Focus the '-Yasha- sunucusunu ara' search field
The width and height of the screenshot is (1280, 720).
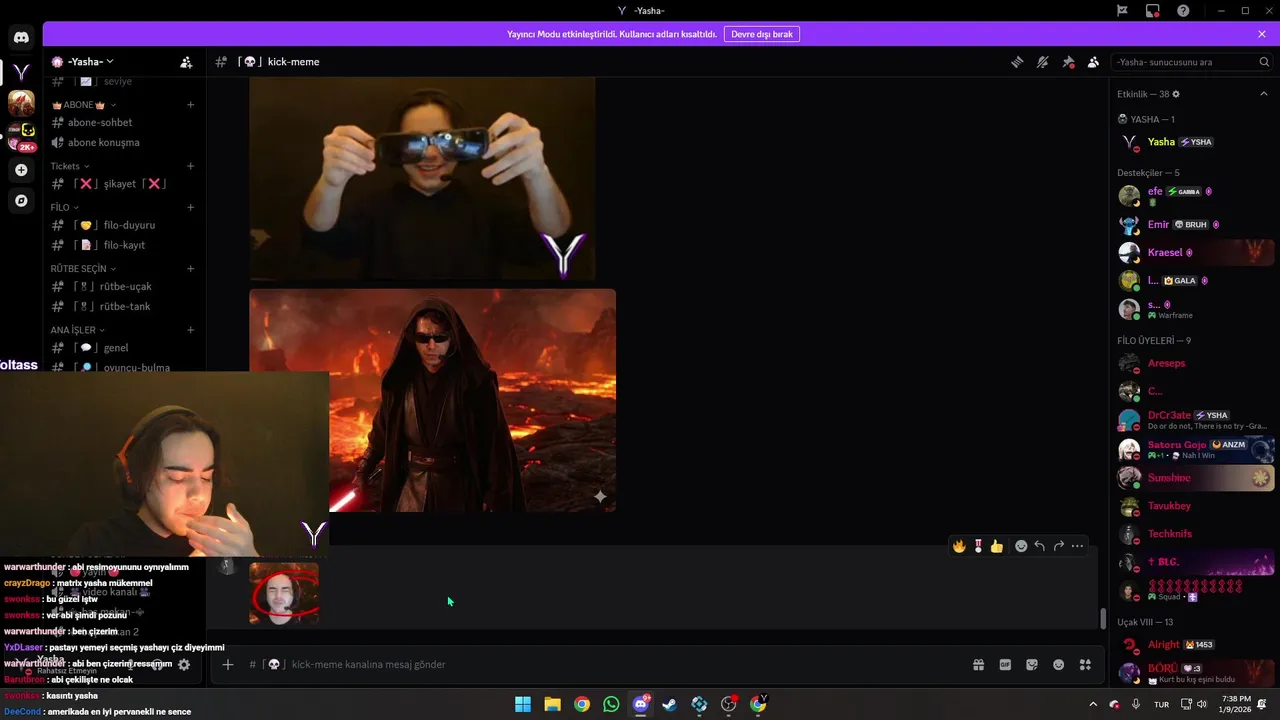pyautogui.click(x=1193, y=62)
